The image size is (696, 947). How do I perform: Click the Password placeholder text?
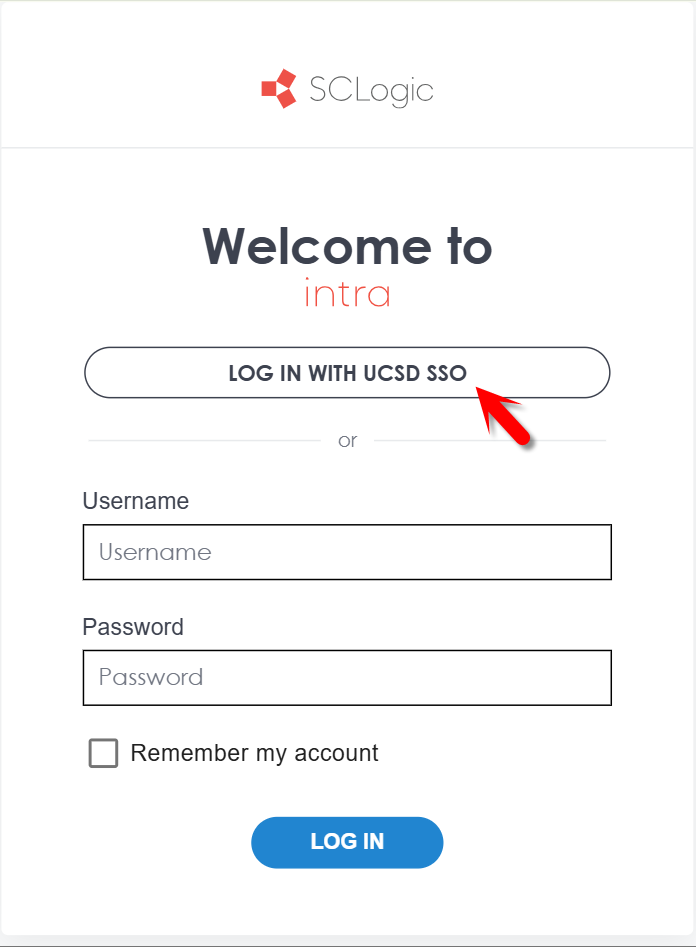click(x=150, y=678)
